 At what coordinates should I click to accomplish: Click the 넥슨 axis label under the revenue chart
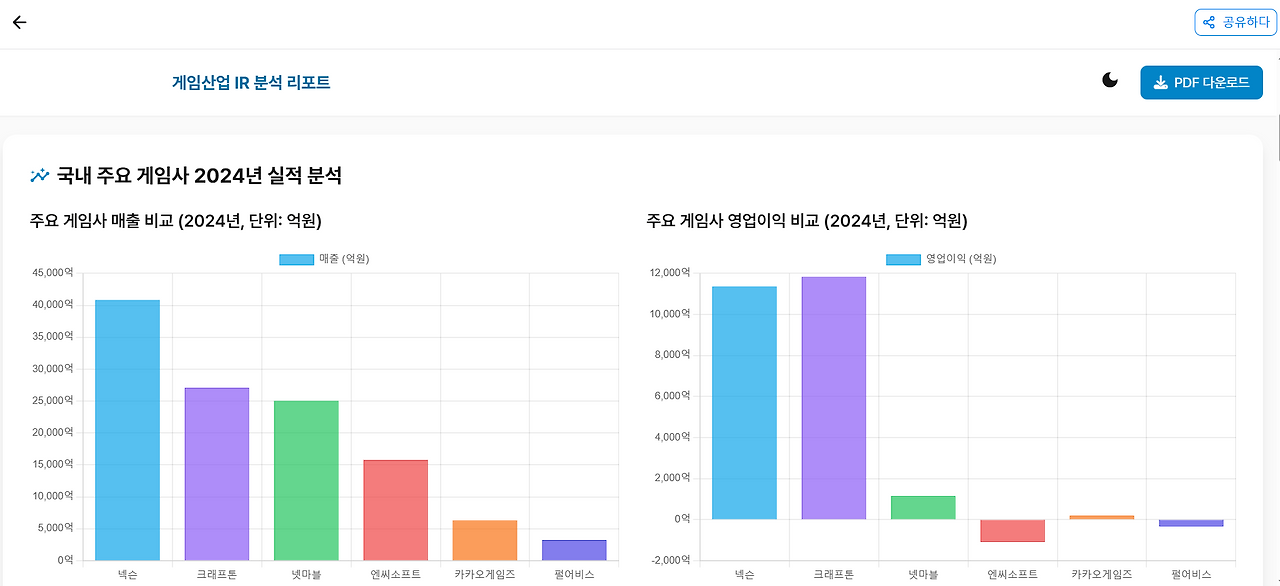click(x=126, y=575)
